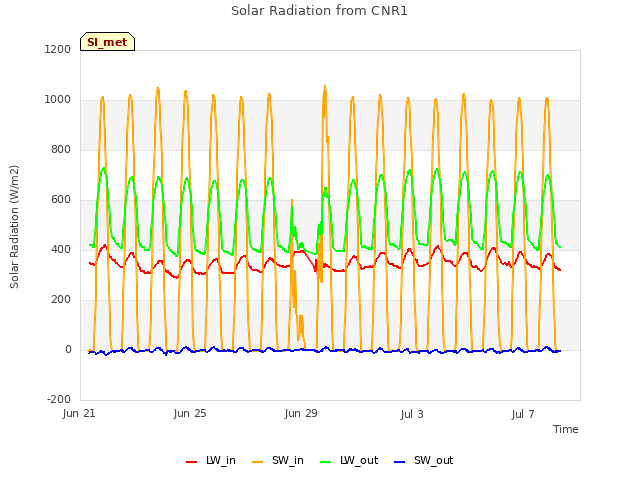Click the highest SW_in spike near Jun 30
This screenshot has width=640, height=480.
click(x=325, y=87)
